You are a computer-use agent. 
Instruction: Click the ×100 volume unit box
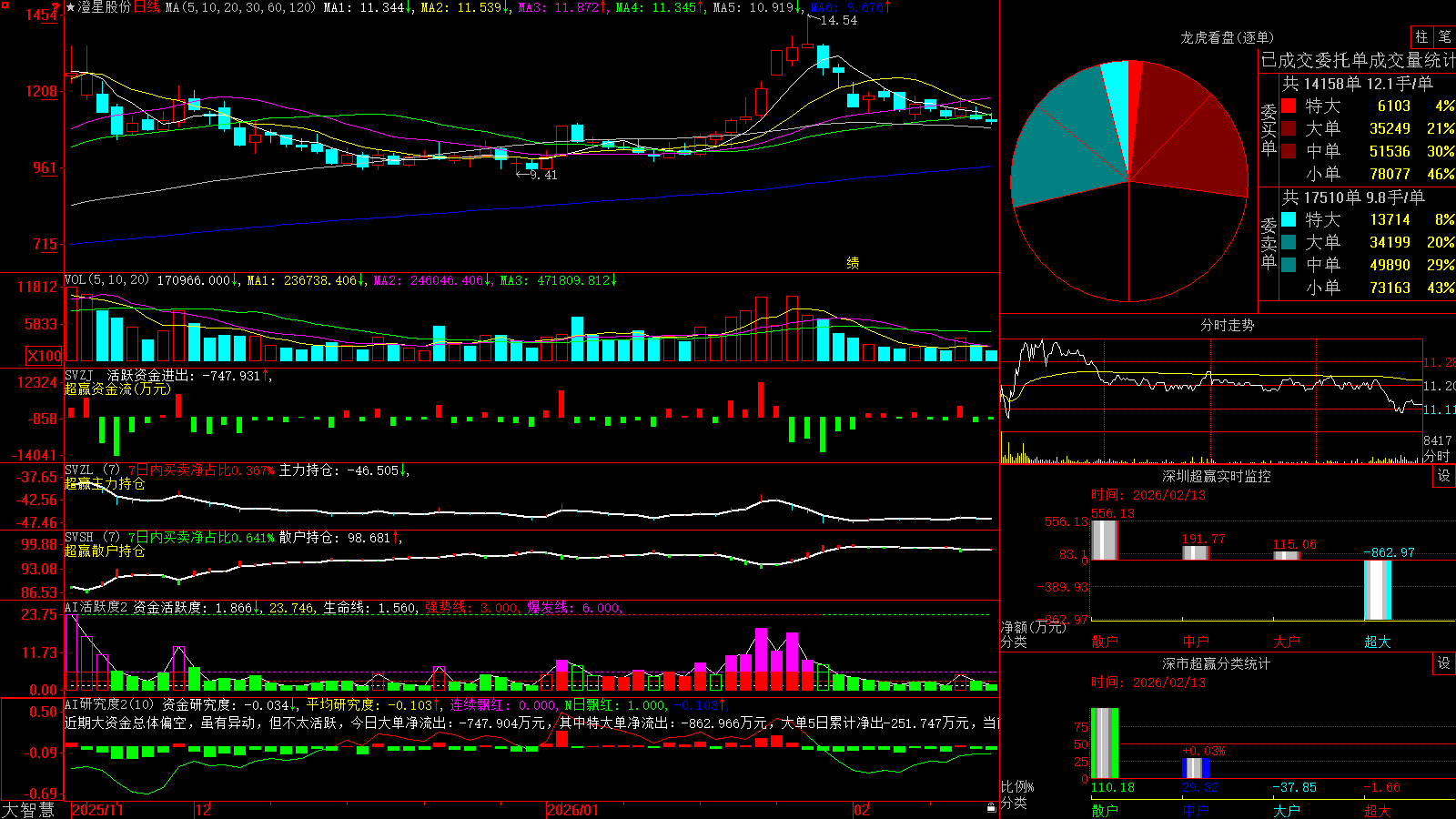tap(44, 356)
